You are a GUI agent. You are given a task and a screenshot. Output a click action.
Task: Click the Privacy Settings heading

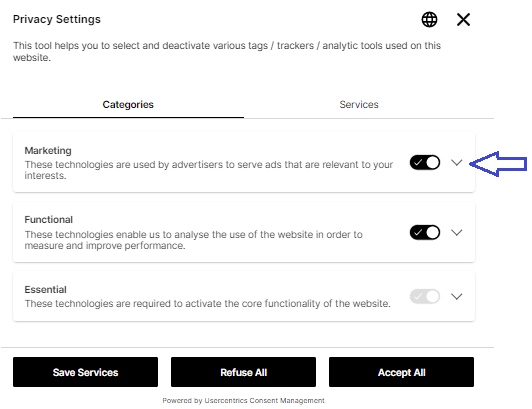tap(57, 19)
